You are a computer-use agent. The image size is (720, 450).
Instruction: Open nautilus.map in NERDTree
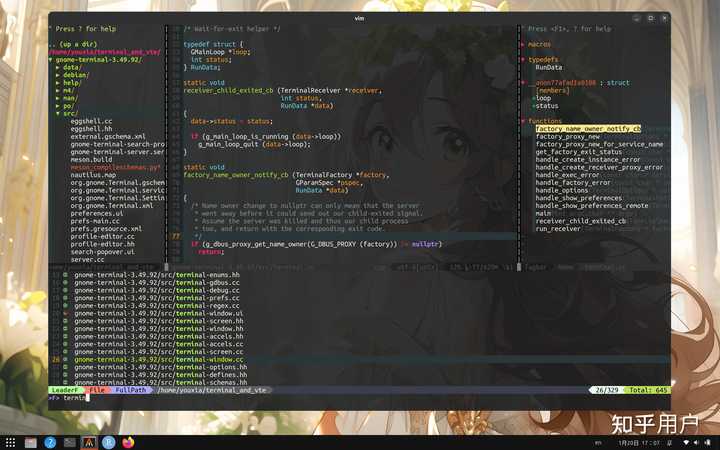pyautogui.click(x=93, y=175)
